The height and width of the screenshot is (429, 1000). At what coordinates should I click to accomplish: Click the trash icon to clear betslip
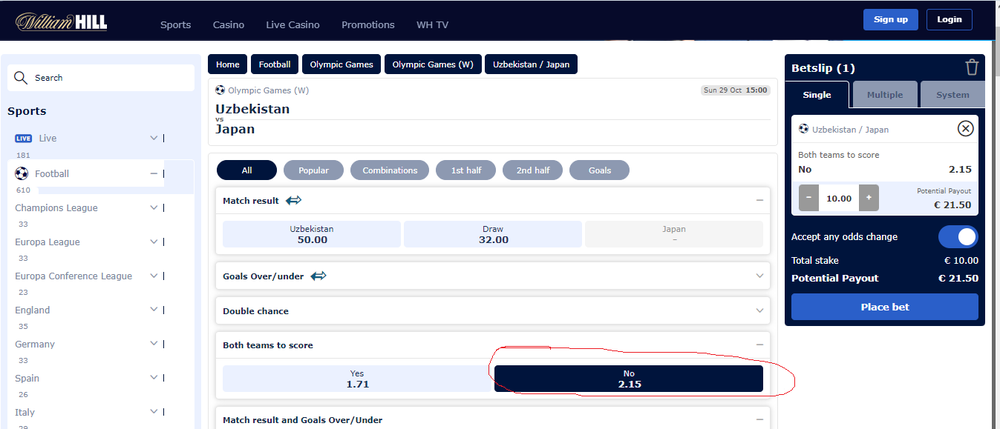click(x=971, y=68)
